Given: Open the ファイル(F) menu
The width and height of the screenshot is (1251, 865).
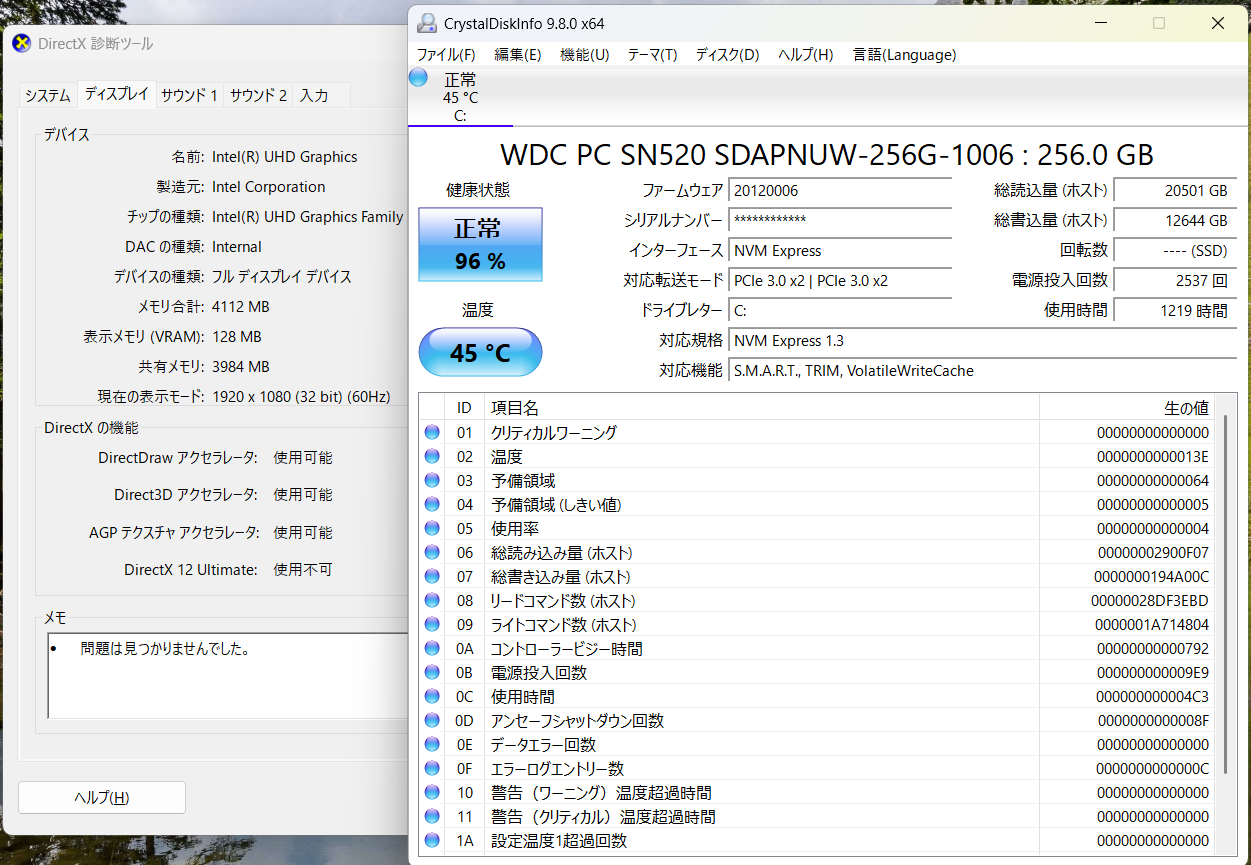Looking at the screenshot, I should (446, 55).
